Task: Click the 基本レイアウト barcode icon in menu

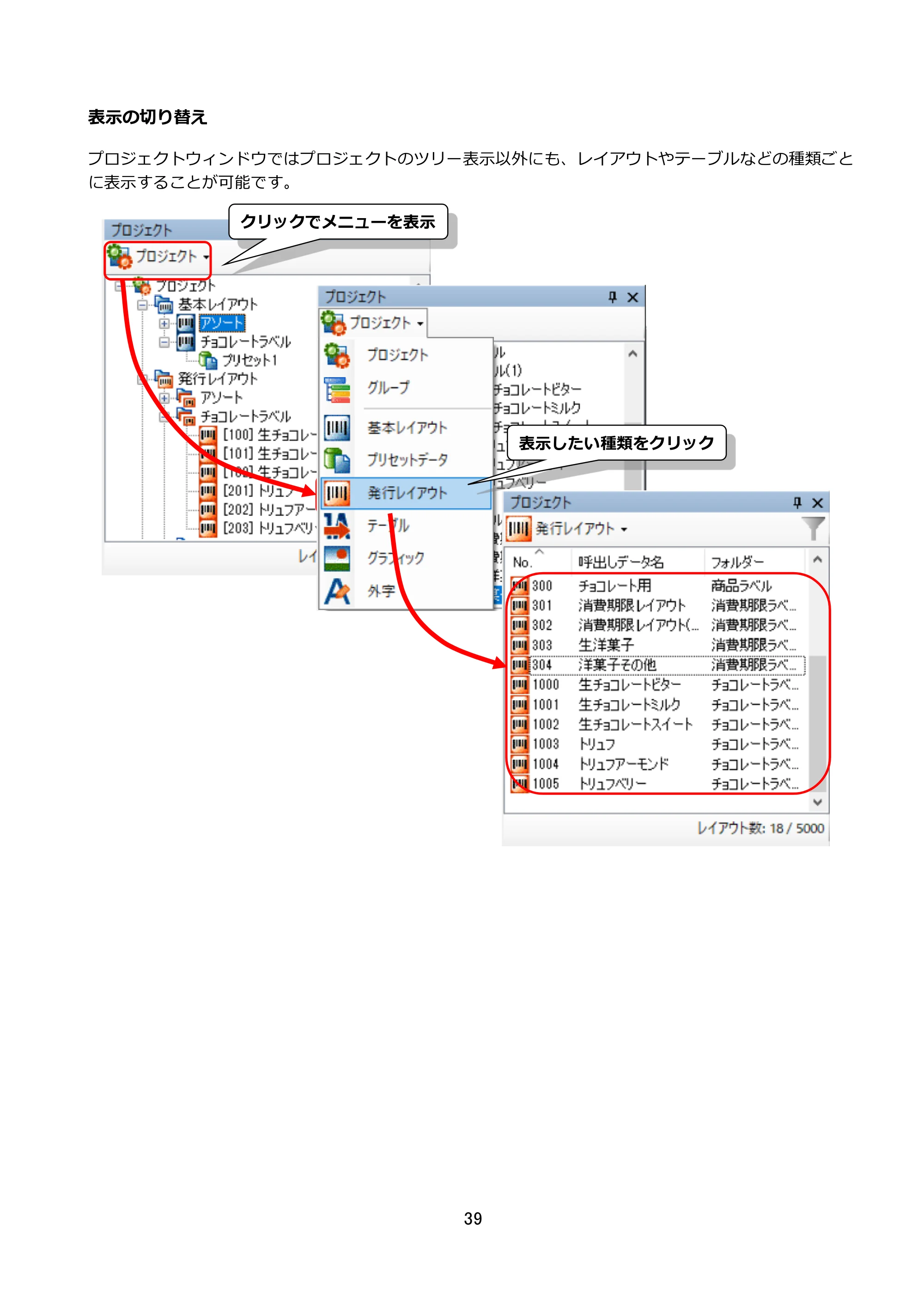Action: [337, 428]
